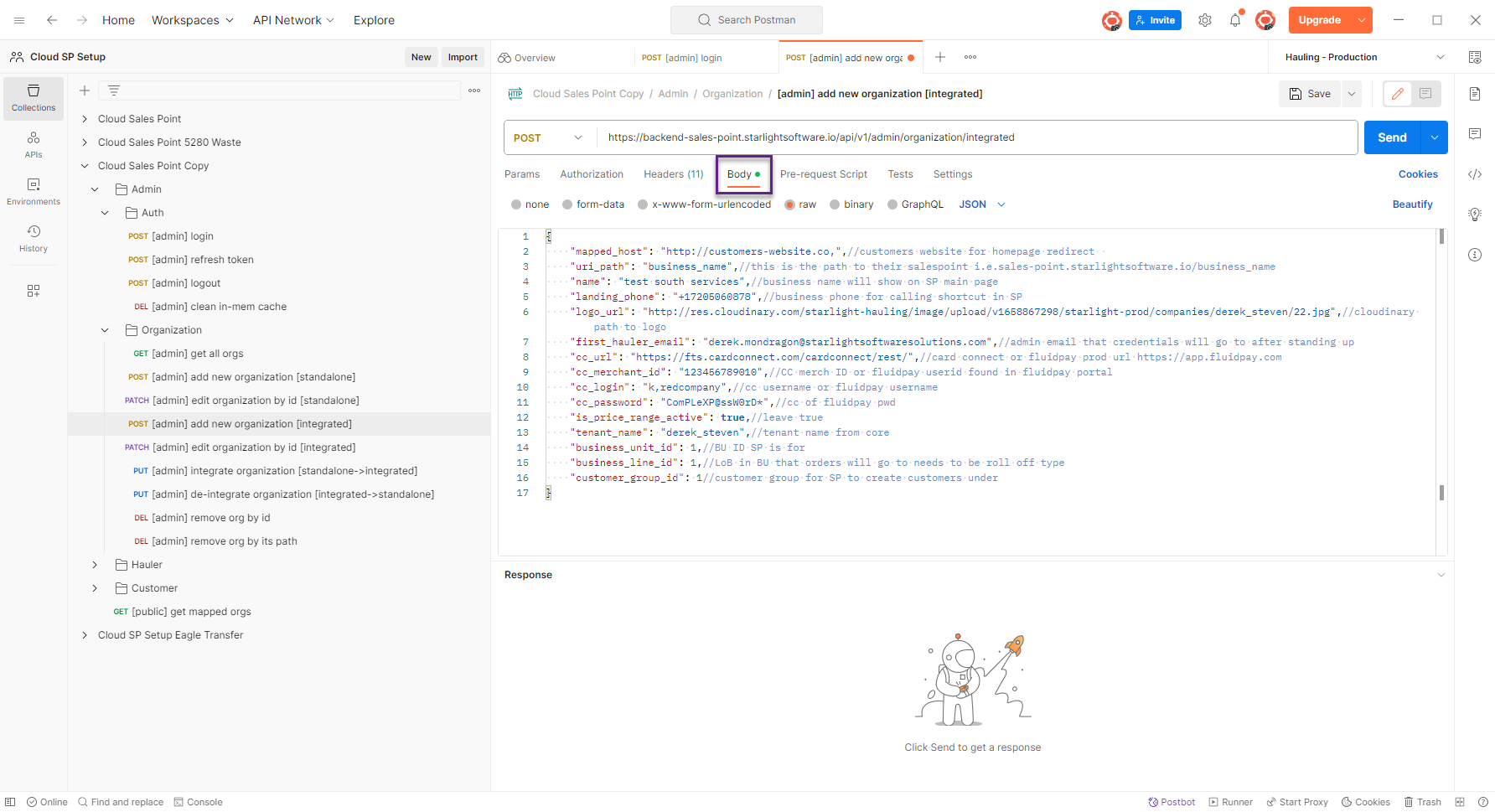Image resolution: width=1495 pixels, height=812 pixels.
Task: Click the Import button
Action: [x=463, y=57]
